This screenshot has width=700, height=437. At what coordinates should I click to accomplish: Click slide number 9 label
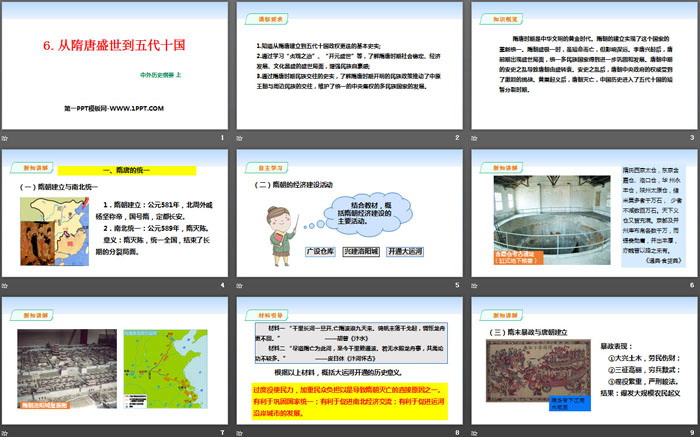(692, 432)
